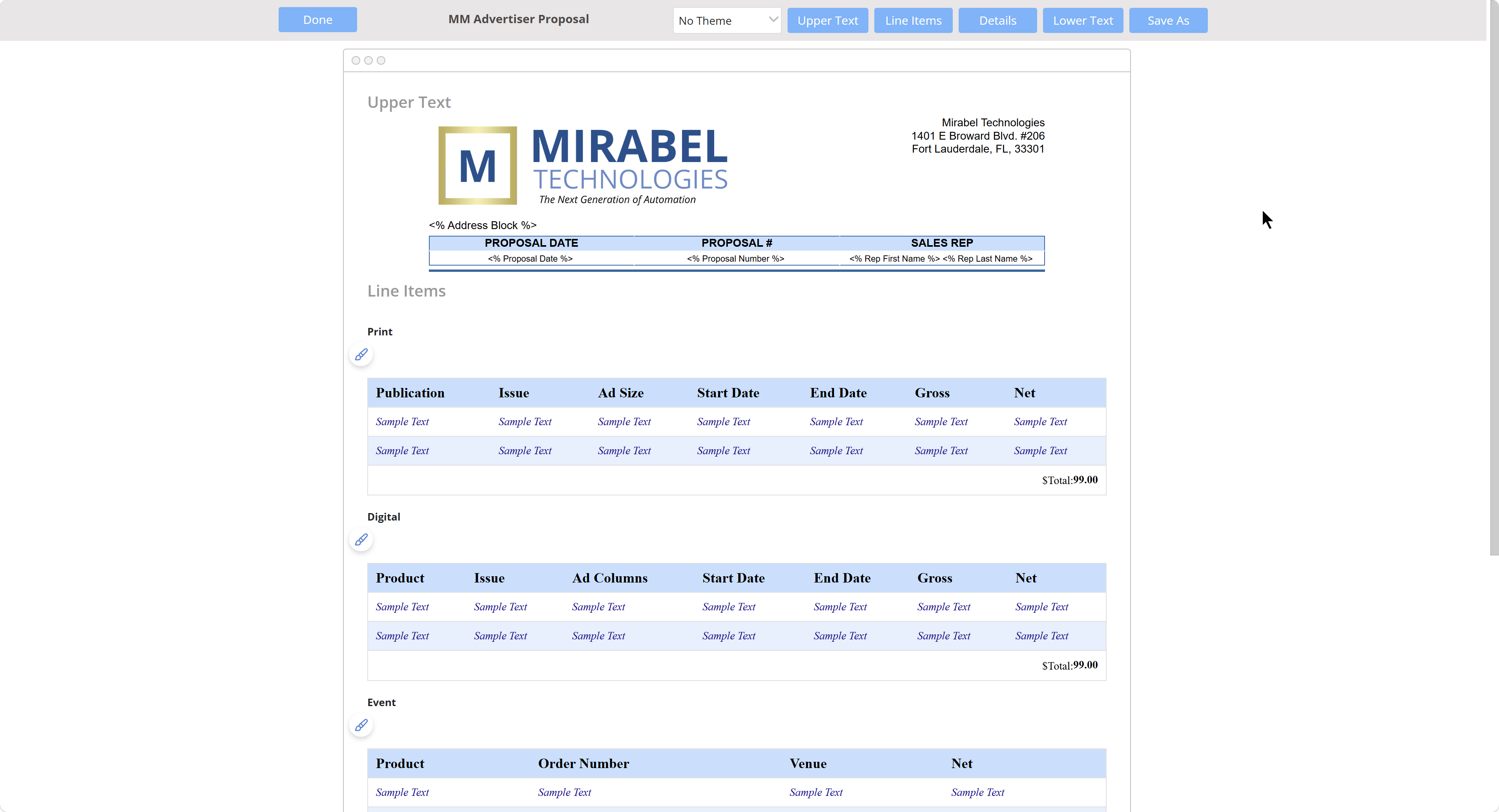Click the Done button
The height and width of the screenshot is (812, 1499).
point(318,20)
